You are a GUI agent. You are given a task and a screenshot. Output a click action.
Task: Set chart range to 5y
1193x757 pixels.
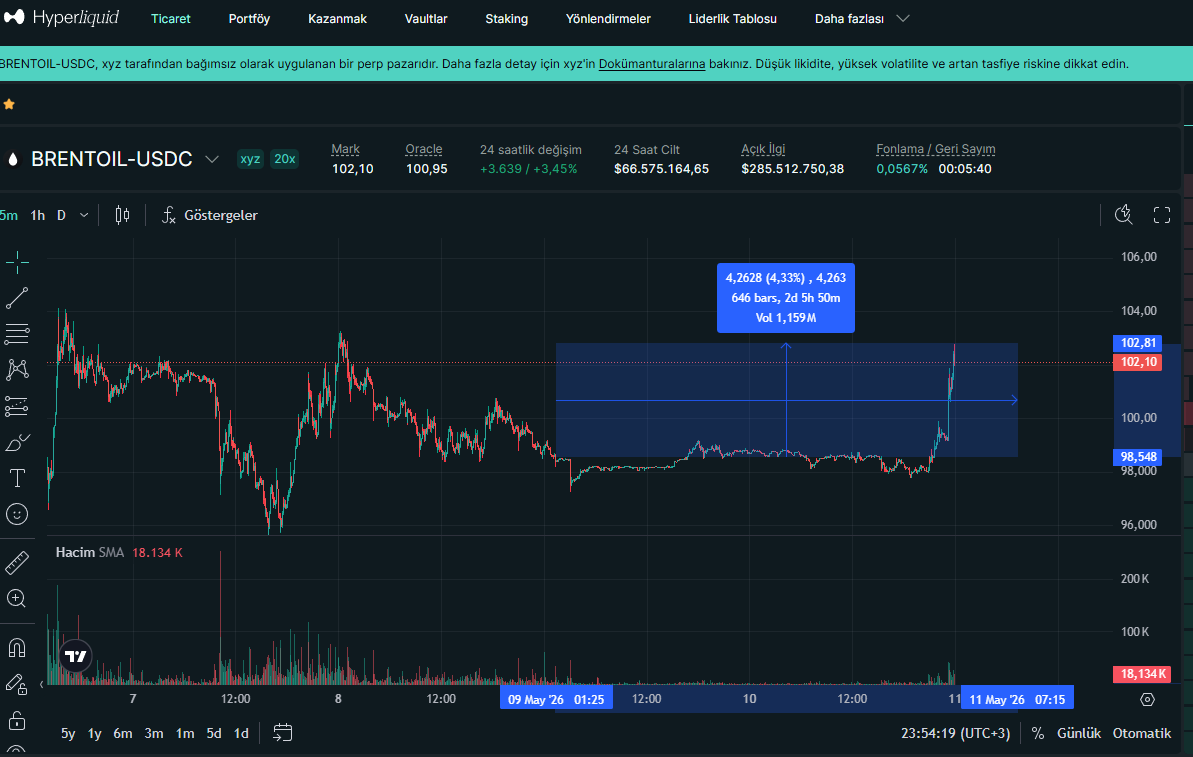68,733
